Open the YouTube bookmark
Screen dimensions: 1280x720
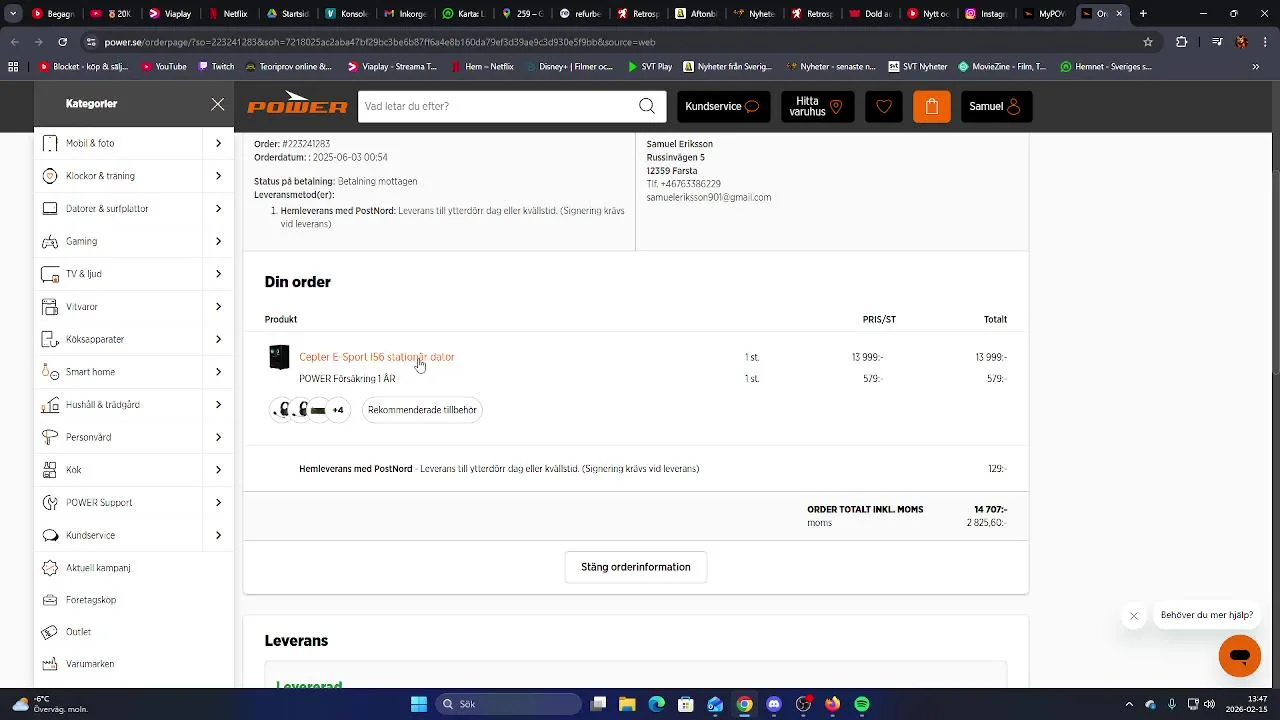164,67
